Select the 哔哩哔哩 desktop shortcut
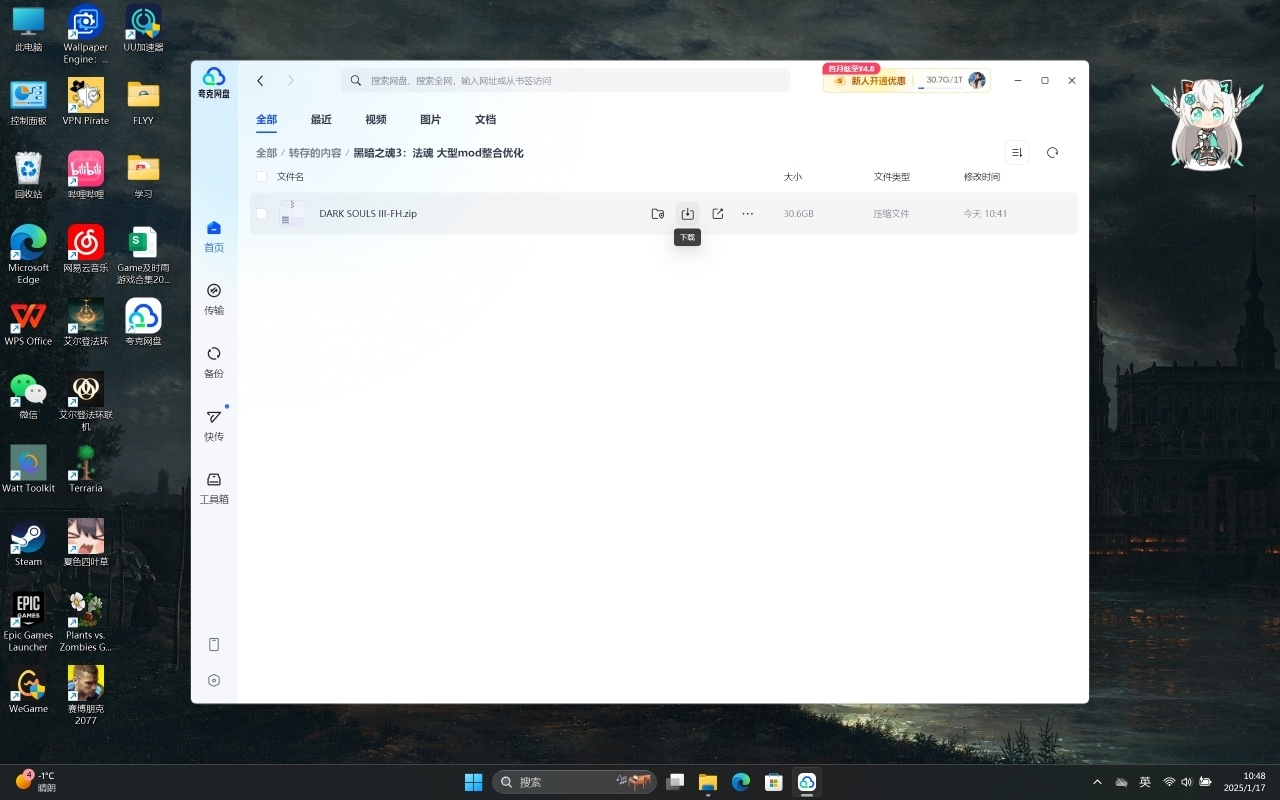This screenshot has height=800, width=1280. coord(86,175)
